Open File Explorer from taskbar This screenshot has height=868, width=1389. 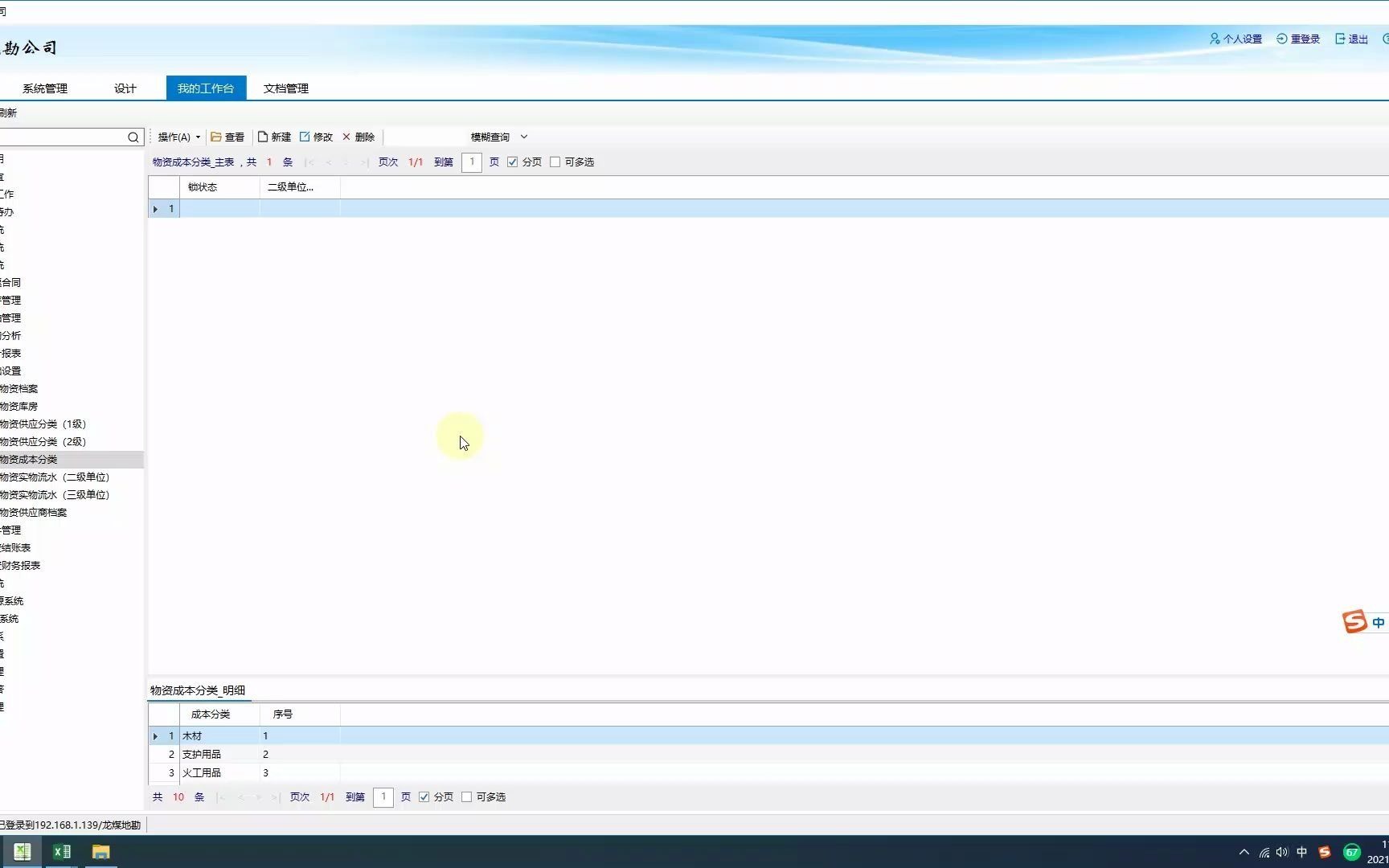(100, 852)
